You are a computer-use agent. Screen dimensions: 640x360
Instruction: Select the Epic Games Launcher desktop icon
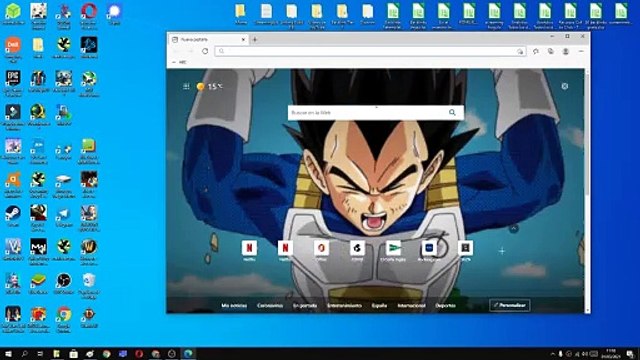click(x=13, y=84)
